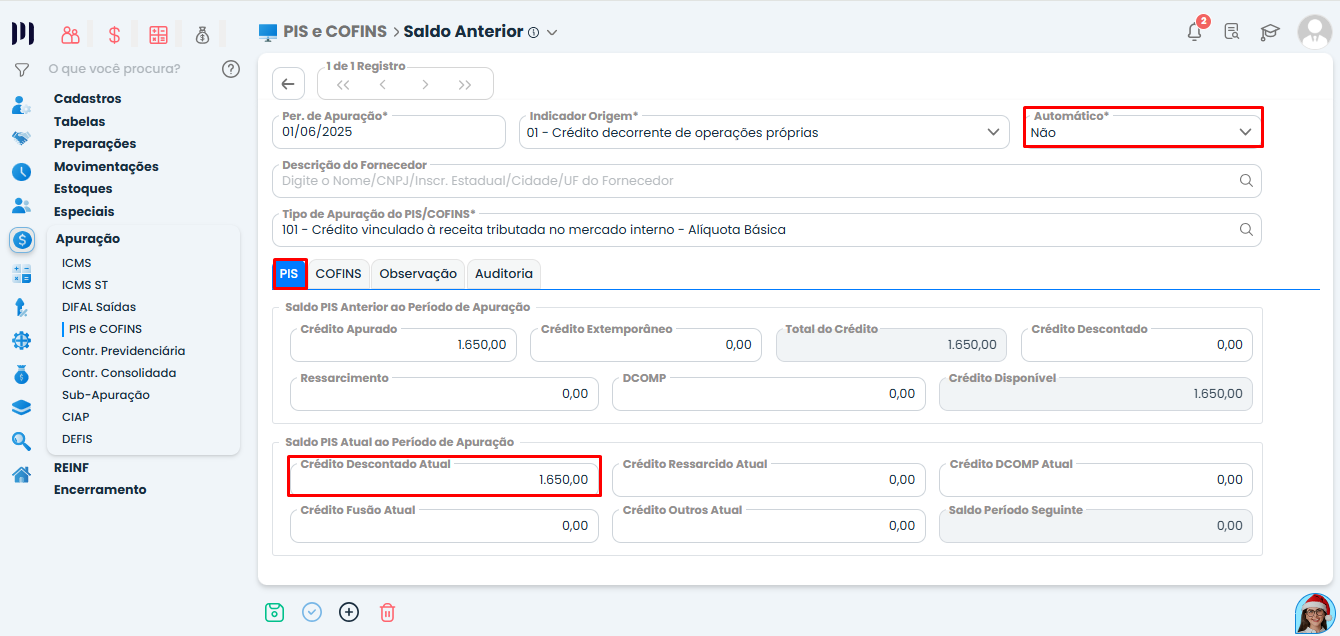Click the Crédito Descontado Atual field

pyautogui.click(x=445, y=480)
